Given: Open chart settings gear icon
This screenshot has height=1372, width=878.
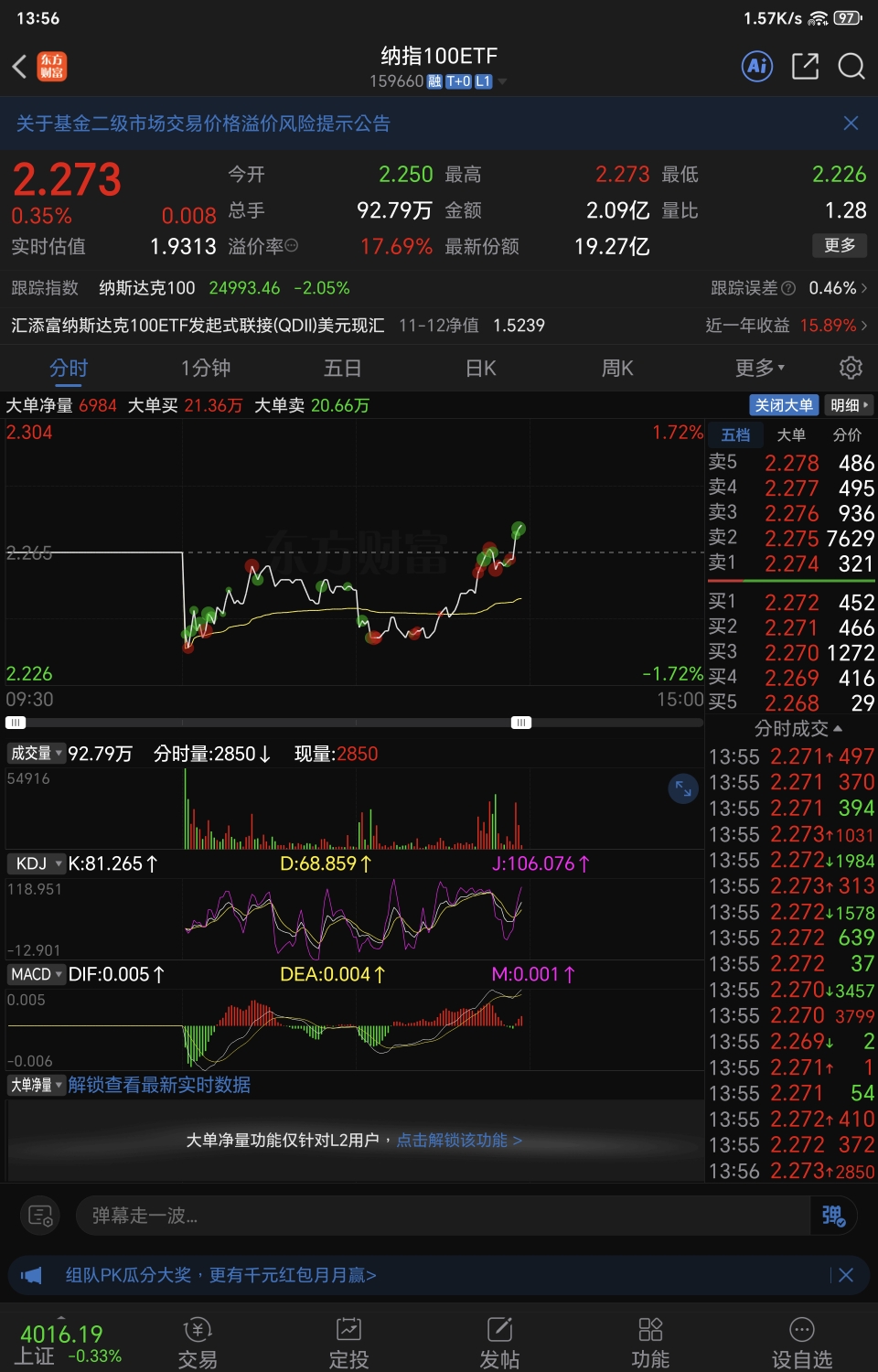Looking at the screenshot, I should (x=851, y=368).
